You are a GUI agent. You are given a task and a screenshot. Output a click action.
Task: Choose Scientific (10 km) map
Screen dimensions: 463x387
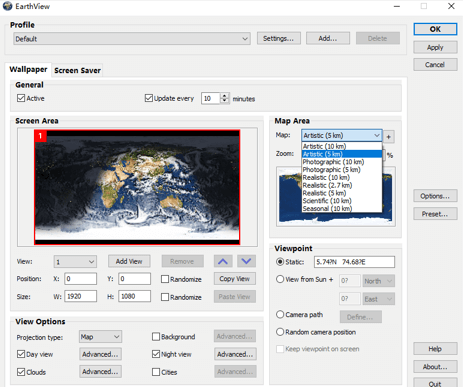tap(342, 201)
